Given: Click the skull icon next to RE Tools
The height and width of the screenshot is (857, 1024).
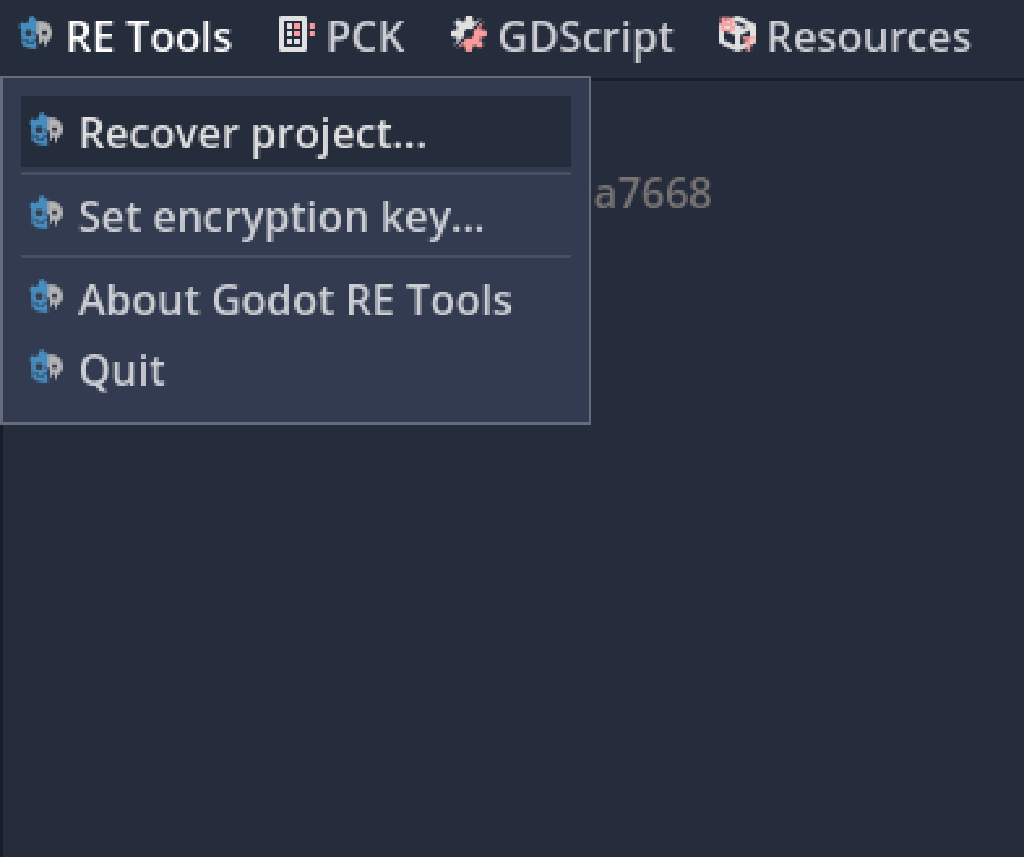Looking at the screenshot, I should 38,36.
